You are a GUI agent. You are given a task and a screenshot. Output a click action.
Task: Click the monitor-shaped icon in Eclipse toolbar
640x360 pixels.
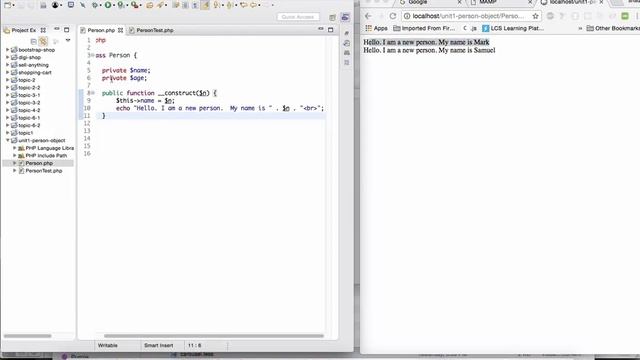pyautogui.click(x=71, y=5)
